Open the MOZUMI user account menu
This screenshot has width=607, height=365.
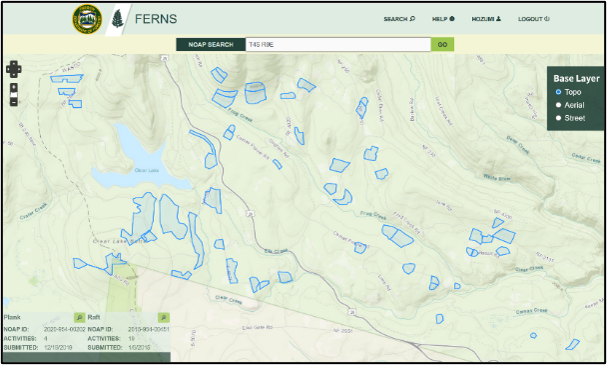(486, 19)
